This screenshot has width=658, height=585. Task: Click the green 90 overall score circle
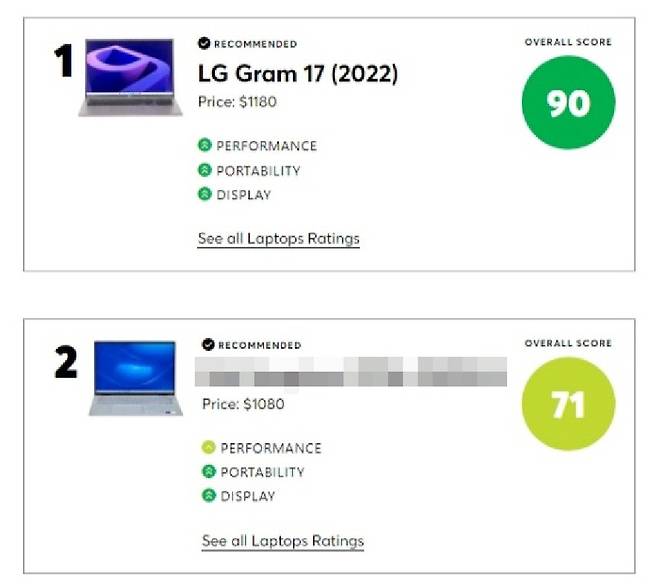click(569, 103)
